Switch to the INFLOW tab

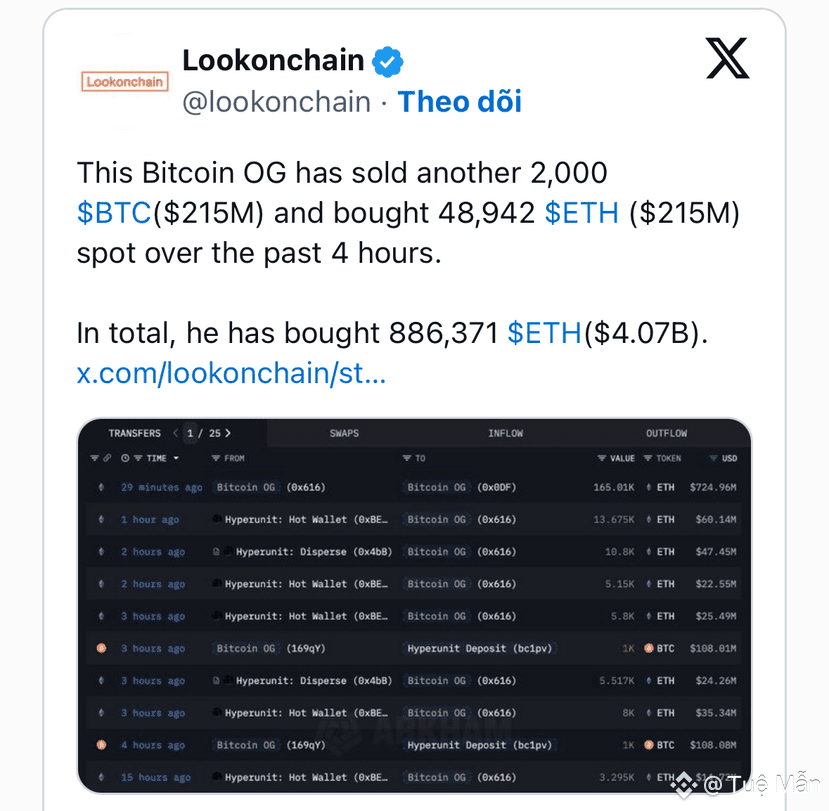pyautogui.click(x=505, y=433)
